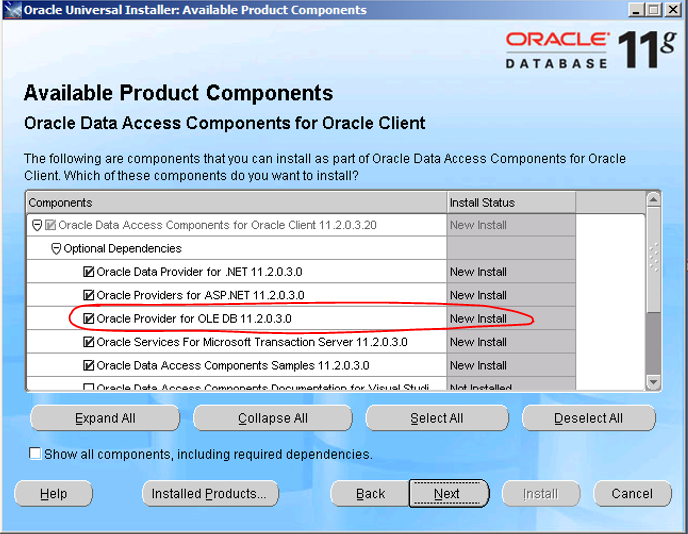Image resolution: width=688 pixels, height=534 pixels.
Task: Click the Select All button
Action: pyautogui.click(x=436, y=418)
